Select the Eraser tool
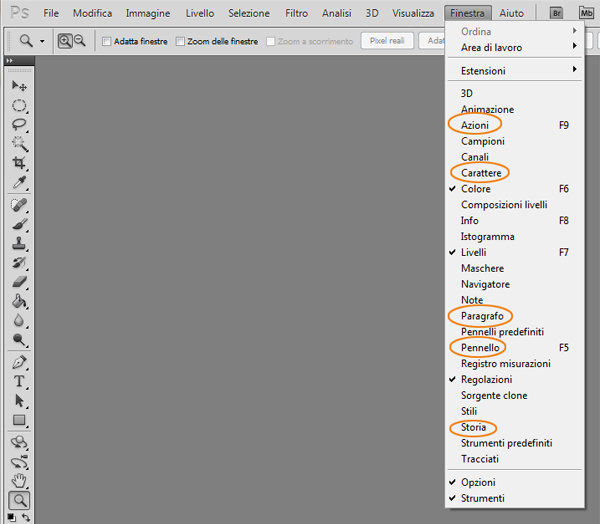The height and width of the screenshot is (524, 600). pyautogui.click(x=19, y=282)
